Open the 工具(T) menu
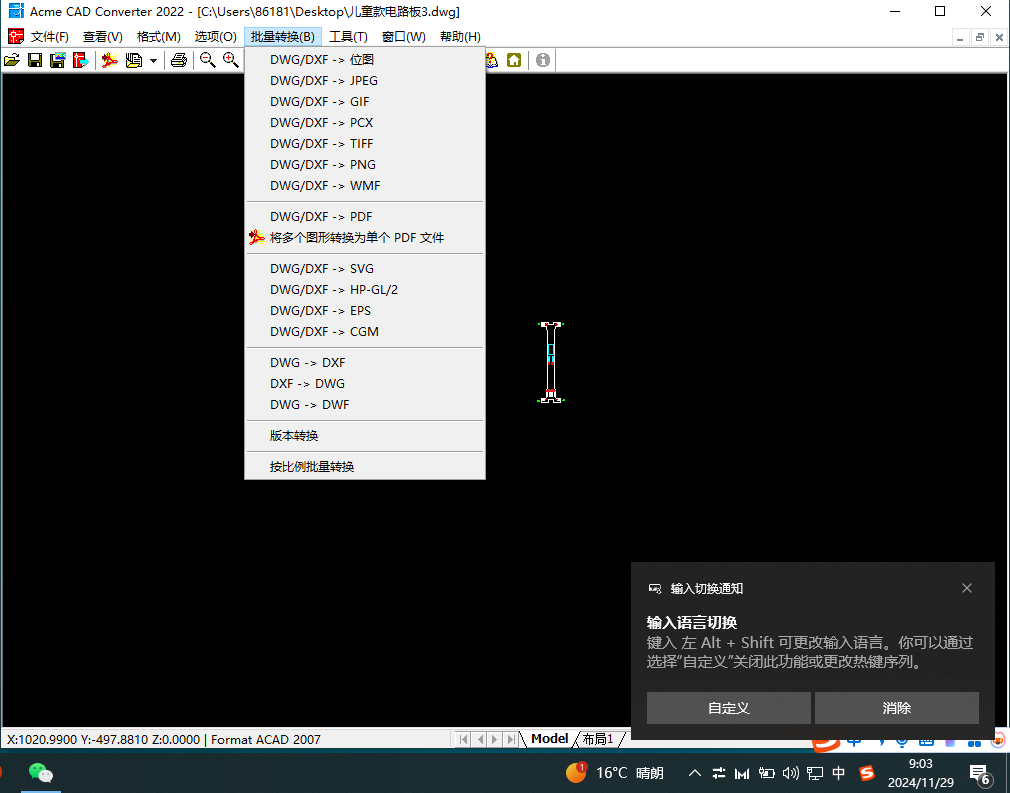This screenshot has height=793, width=1010. click(x=348, y=37)
